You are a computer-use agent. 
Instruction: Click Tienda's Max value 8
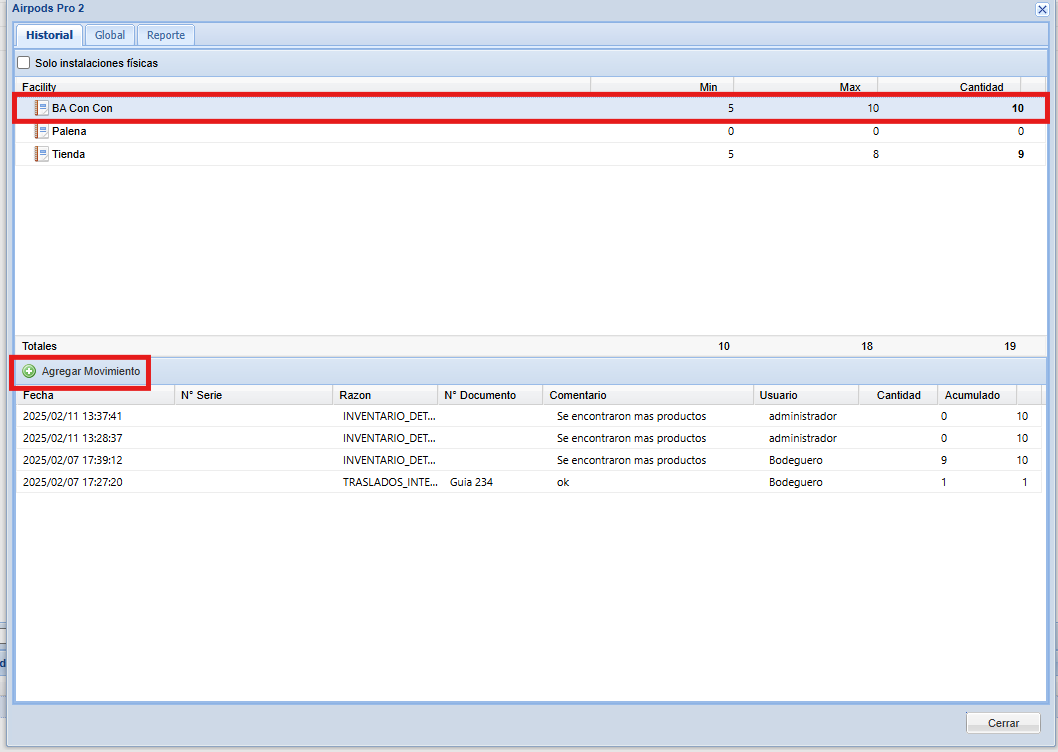[x=876, y=154]
